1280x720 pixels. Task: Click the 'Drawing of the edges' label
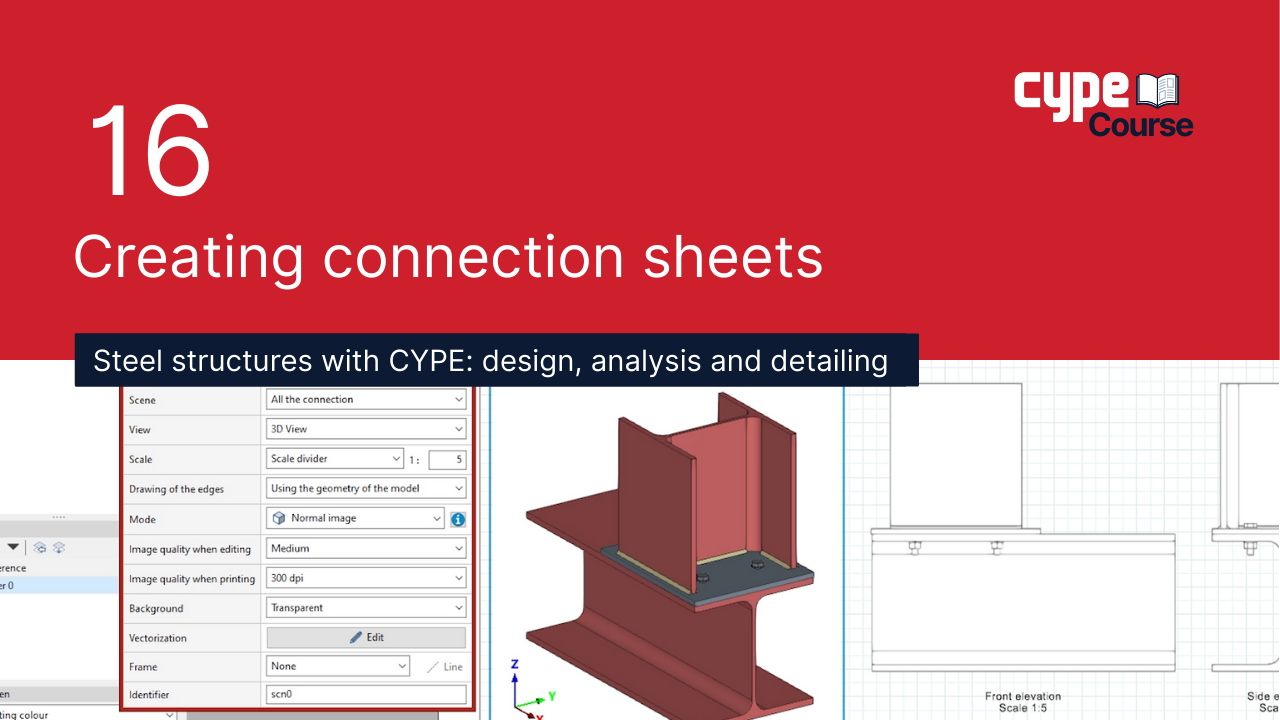[x=177, y=489]
